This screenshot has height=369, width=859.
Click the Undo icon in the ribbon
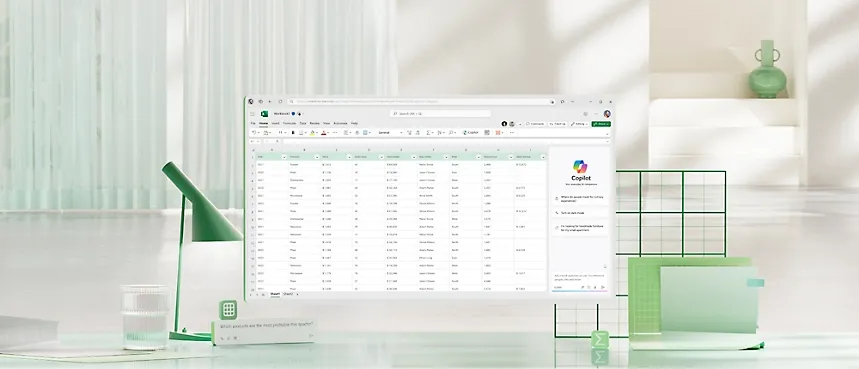tap(254, 132)
